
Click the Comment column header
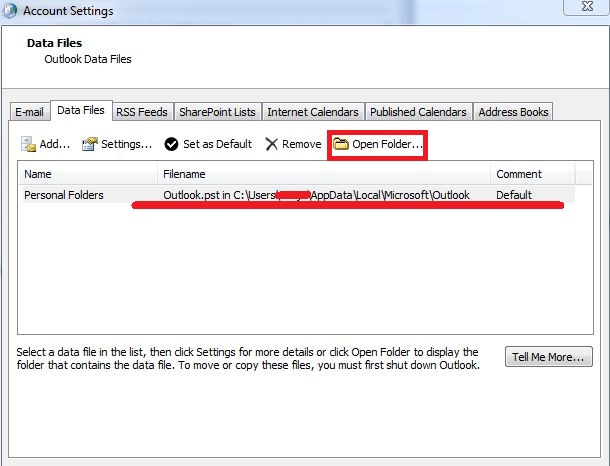(532, 174)
